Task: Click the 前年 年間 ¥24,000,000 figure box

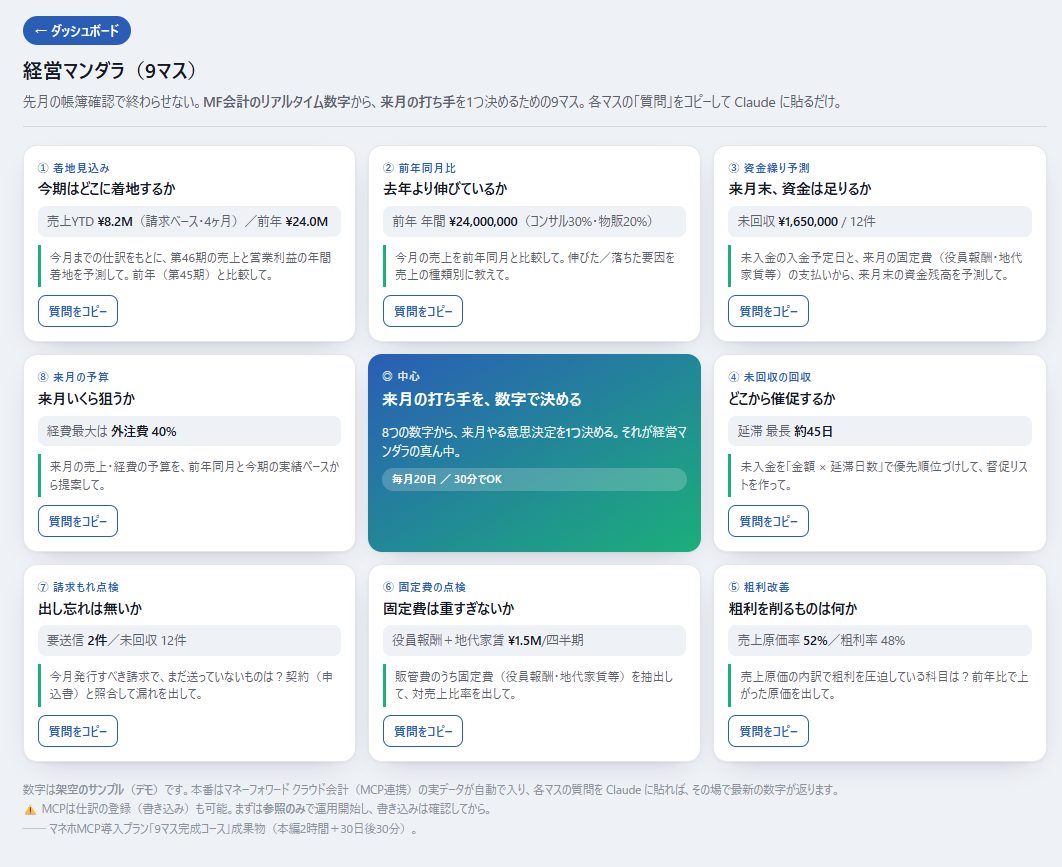Action: 534,221
